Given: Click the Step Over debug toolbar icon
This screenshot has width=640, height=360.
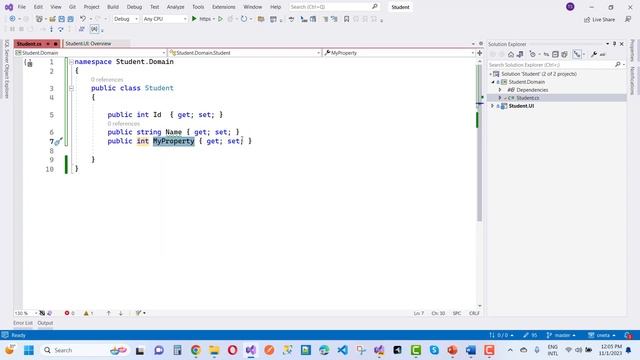Looking at the screenshot, I should pos(60,29).
